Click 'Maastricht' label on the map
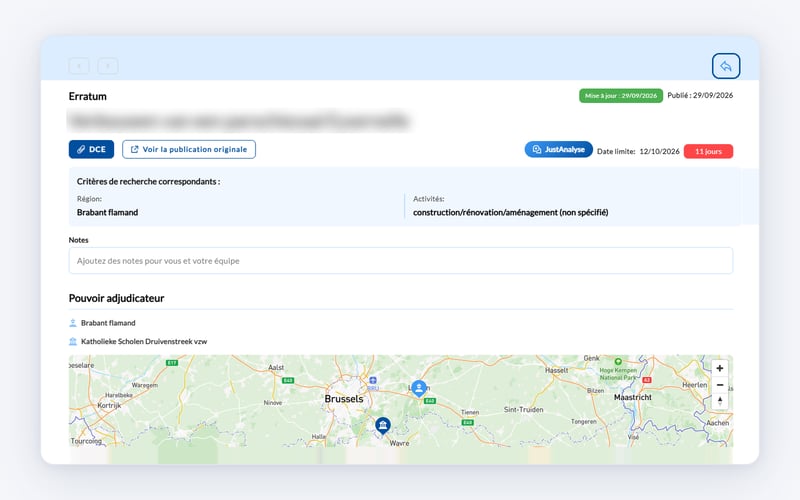This screenshot has height=500, width=800. click(x=633, y=397)
